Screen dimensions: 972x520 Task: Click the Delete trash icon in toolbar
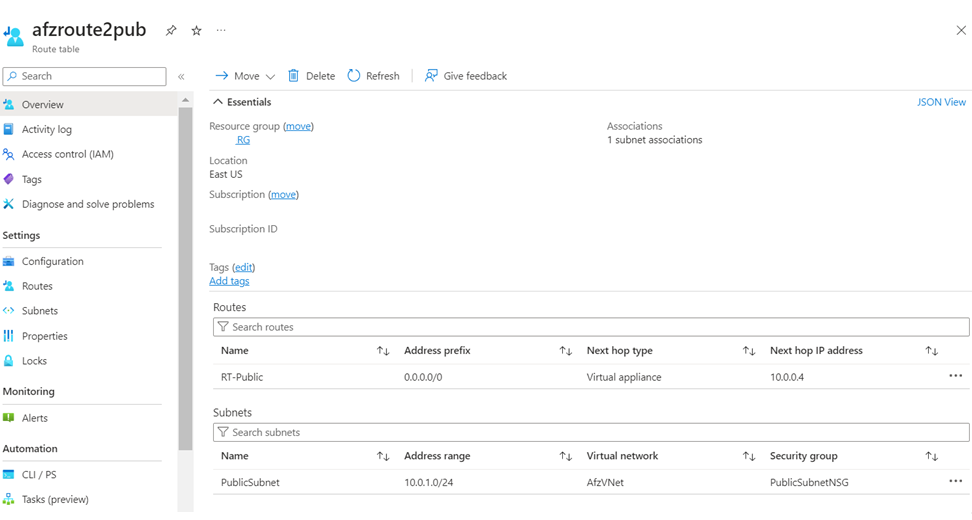pyautogui.click(x=294, y=76)
